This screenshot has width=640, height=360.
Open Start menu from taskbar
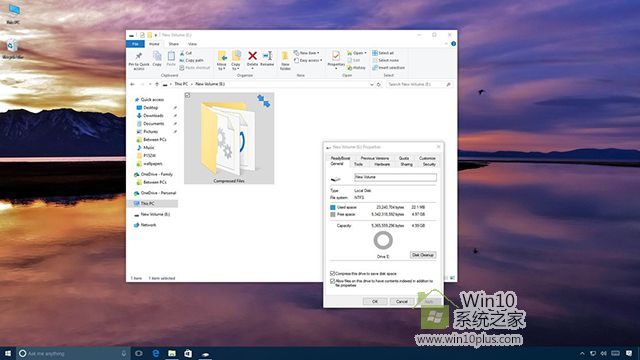coord(8,353)
